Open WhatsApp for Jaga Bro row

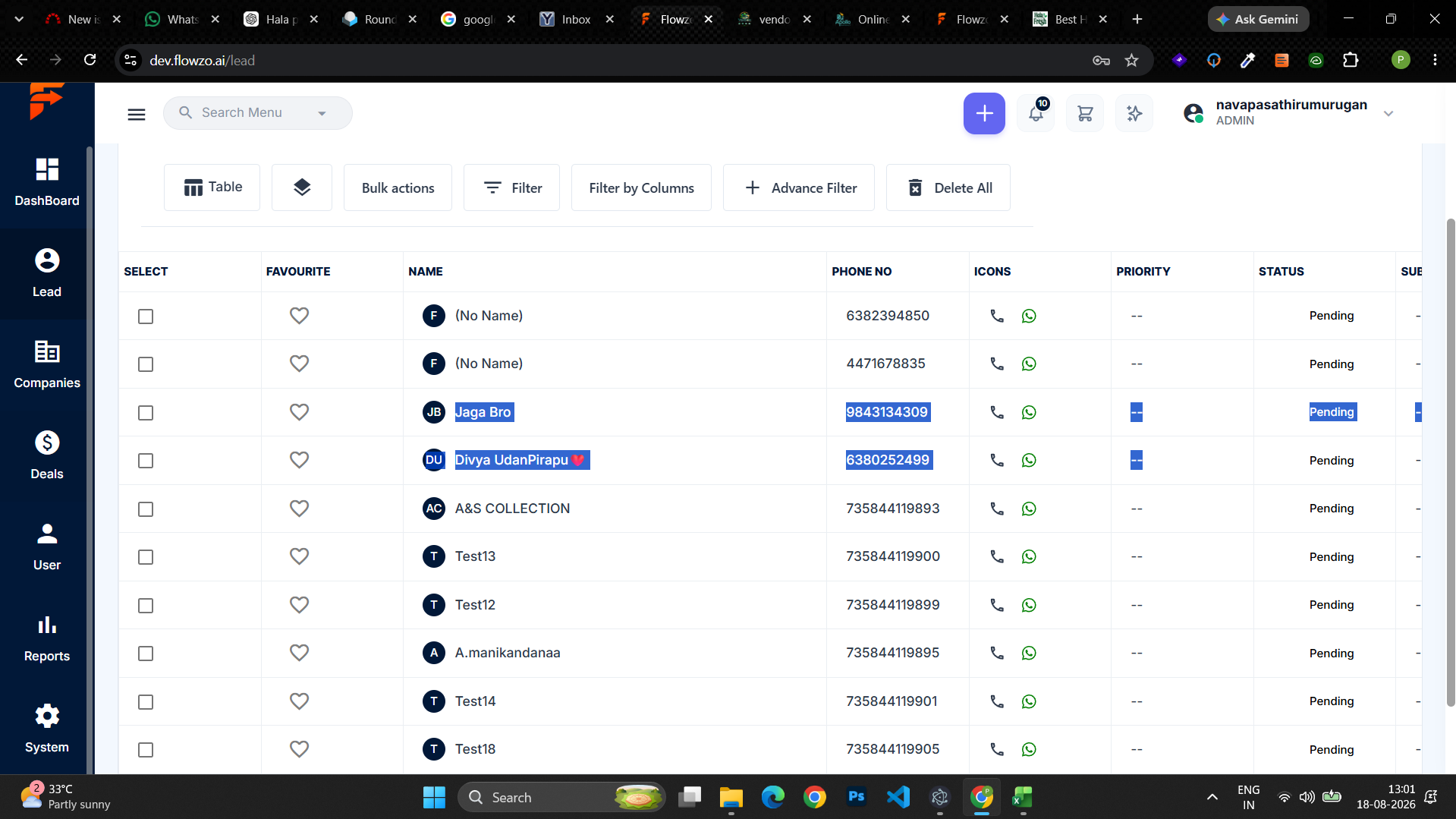point(1029,412)
